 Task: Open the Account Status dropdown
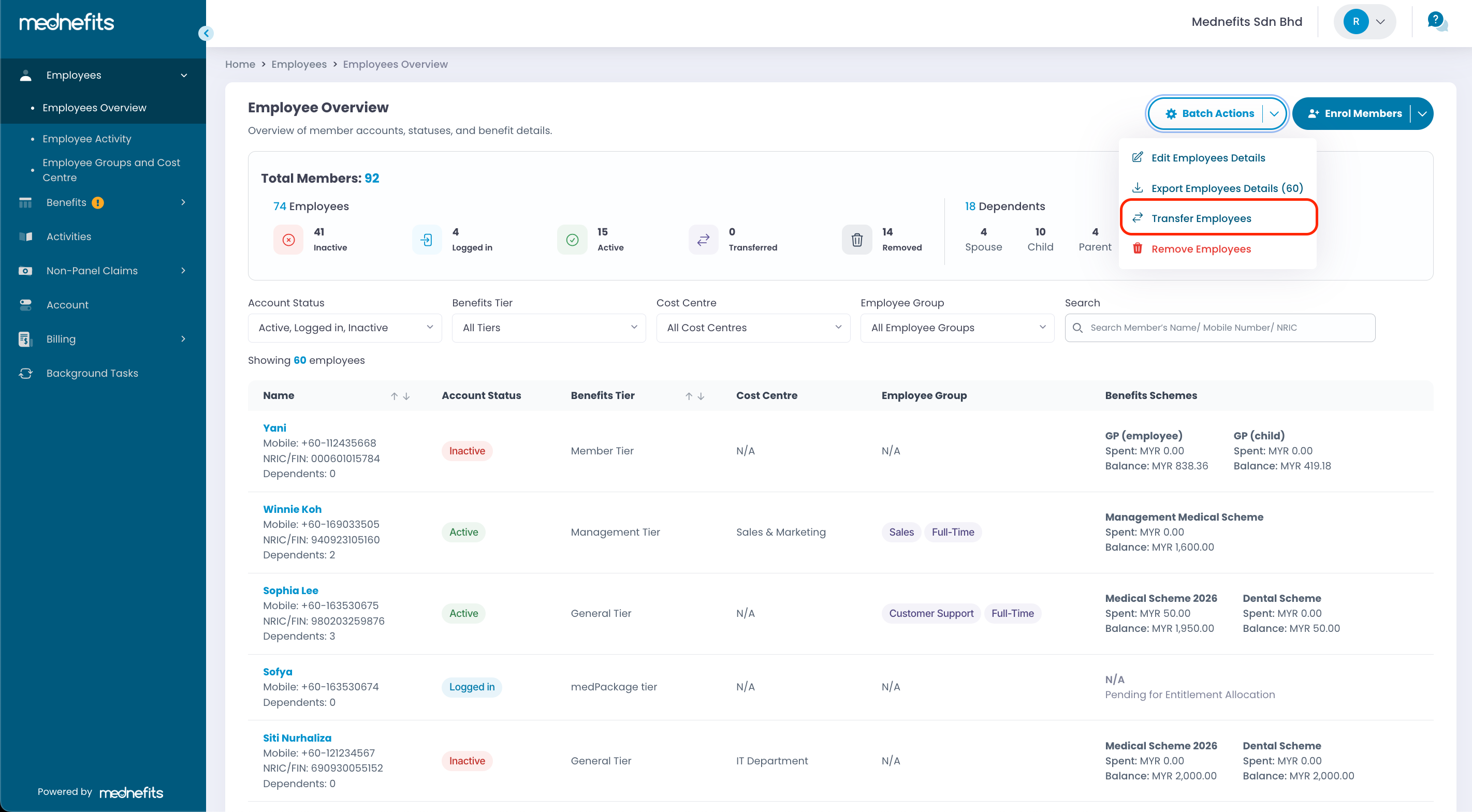[345, 328]
